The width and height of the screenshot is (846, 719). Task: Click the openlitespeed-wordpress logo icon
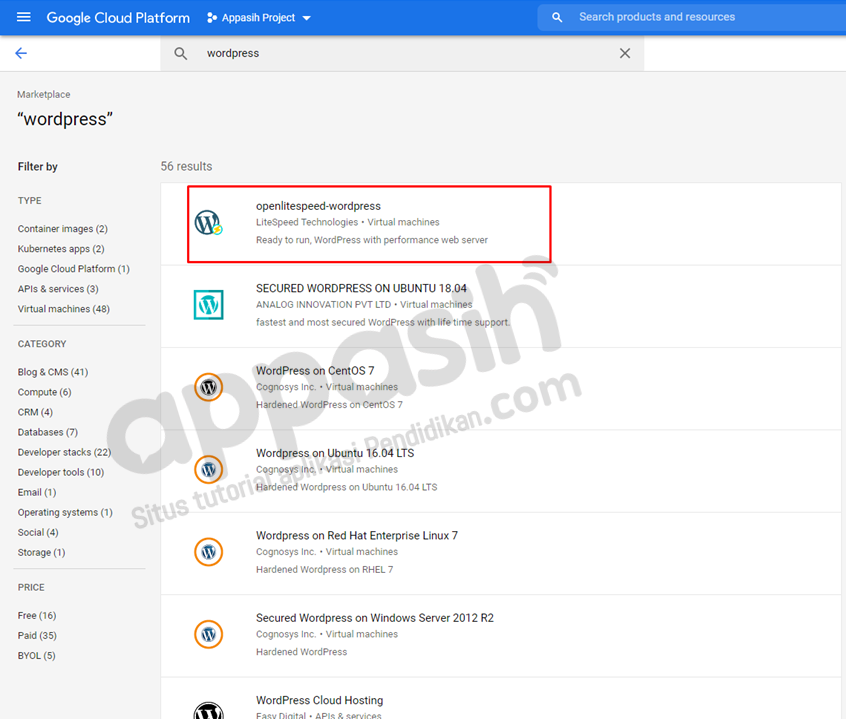209,222
